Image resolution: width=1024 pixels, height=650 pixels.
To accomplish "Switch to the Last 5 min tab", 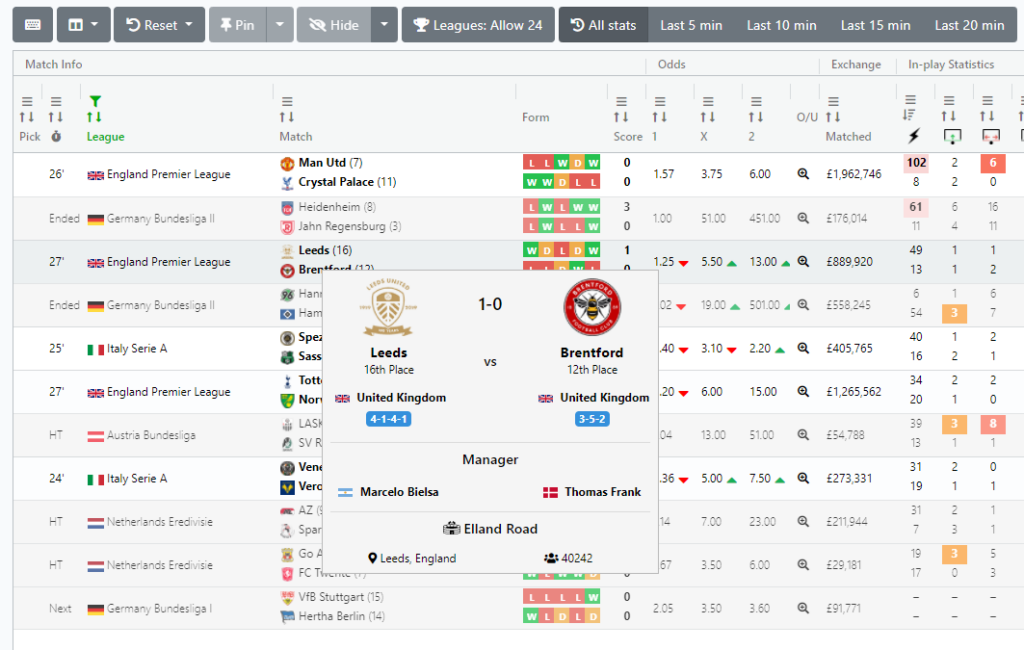I will click(690, 24).
